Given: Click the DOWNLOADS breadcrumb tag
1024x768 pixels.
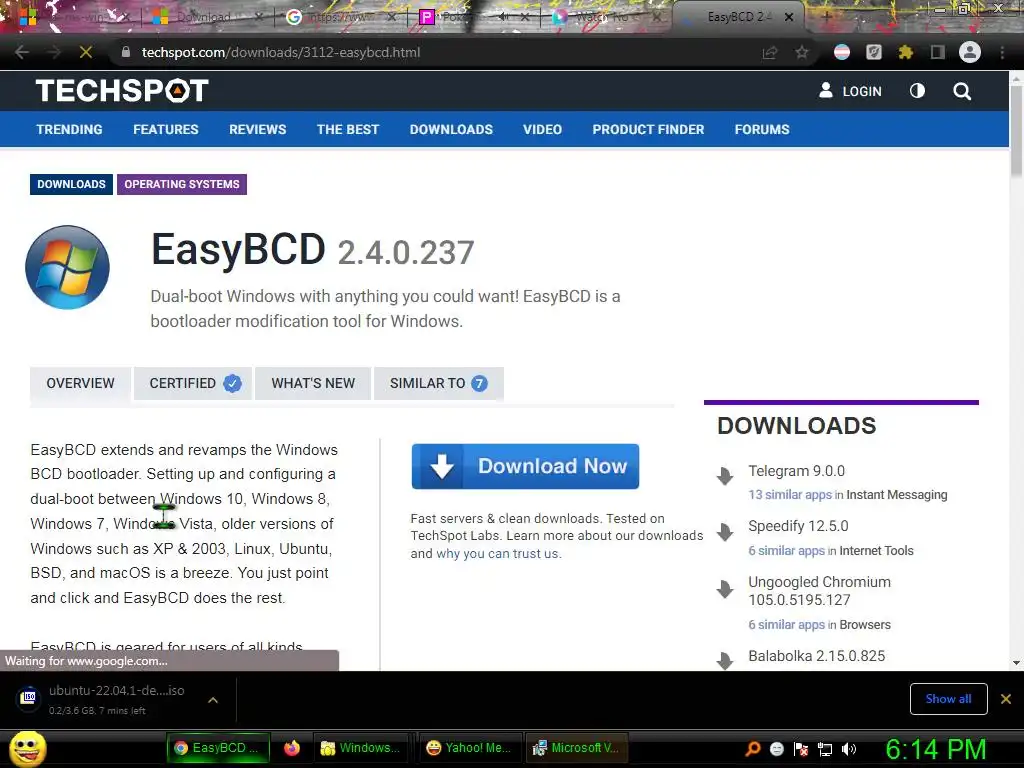Looking at the screenshot, I should (x=71, y=184).
